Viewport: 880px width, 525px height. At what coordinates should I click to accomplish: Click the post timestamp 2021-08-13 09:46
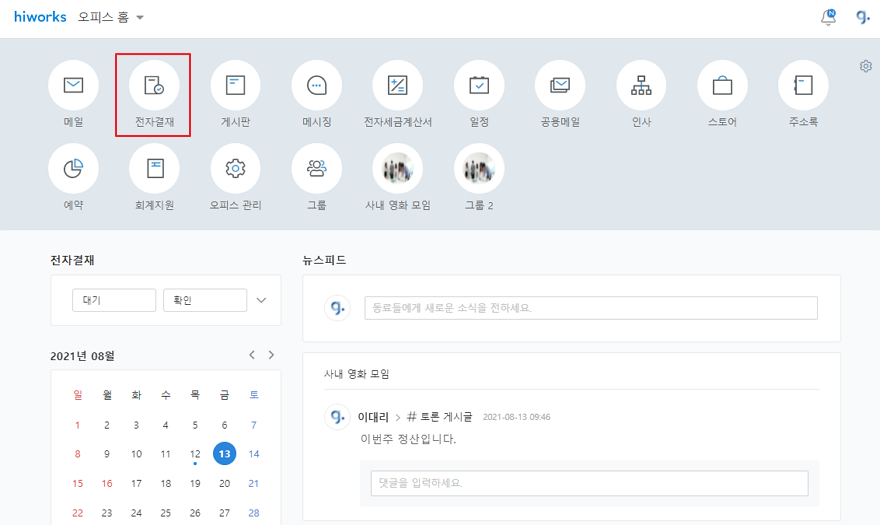[x=516, y=417]
